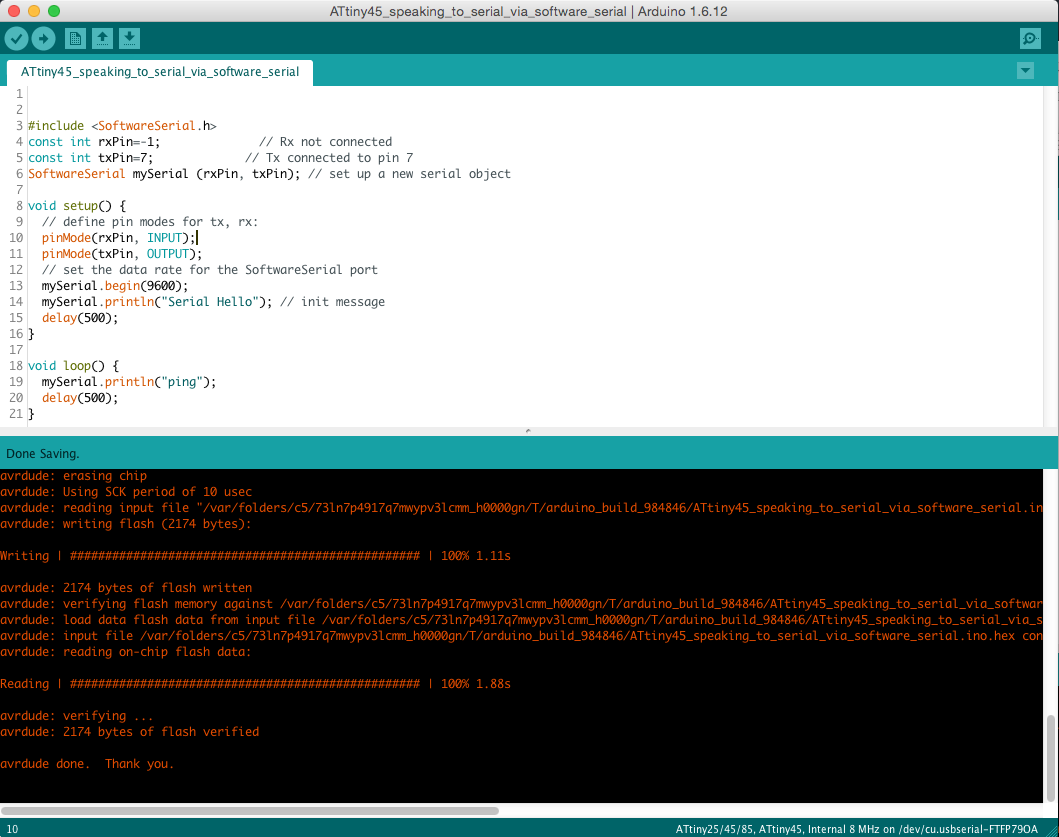The width and height of the screenshot is (1059, 837).
Task: Click the macOS zoom window button
Action: tap(54, 11)
